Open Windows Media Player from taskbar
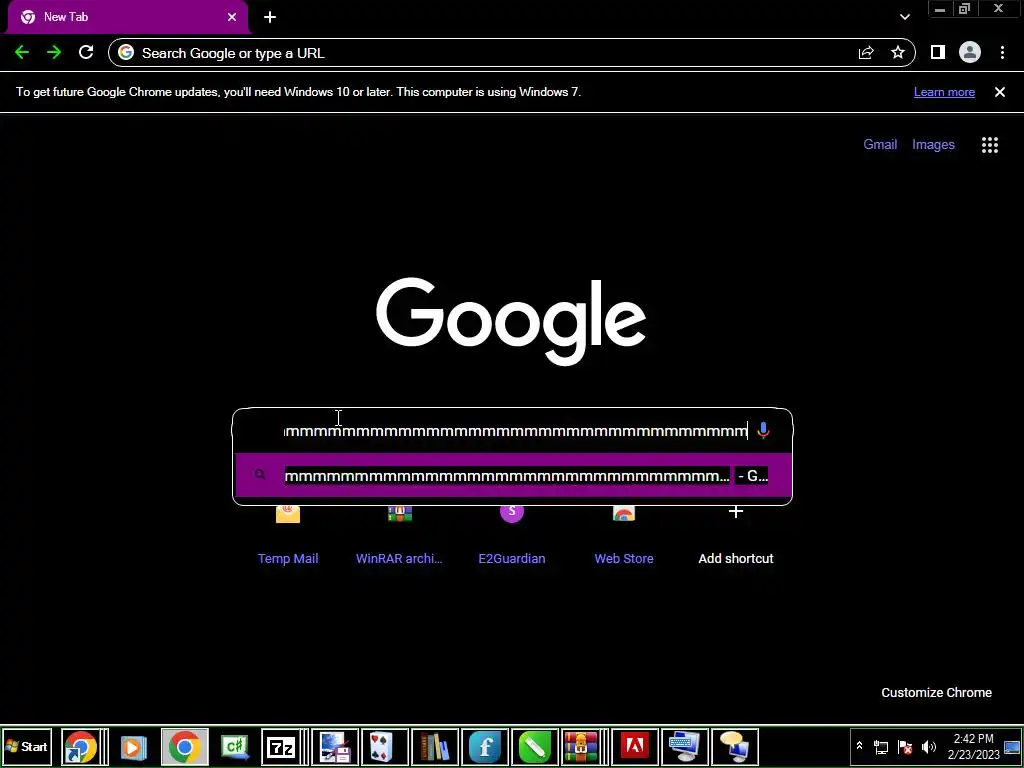 (133, 747)
